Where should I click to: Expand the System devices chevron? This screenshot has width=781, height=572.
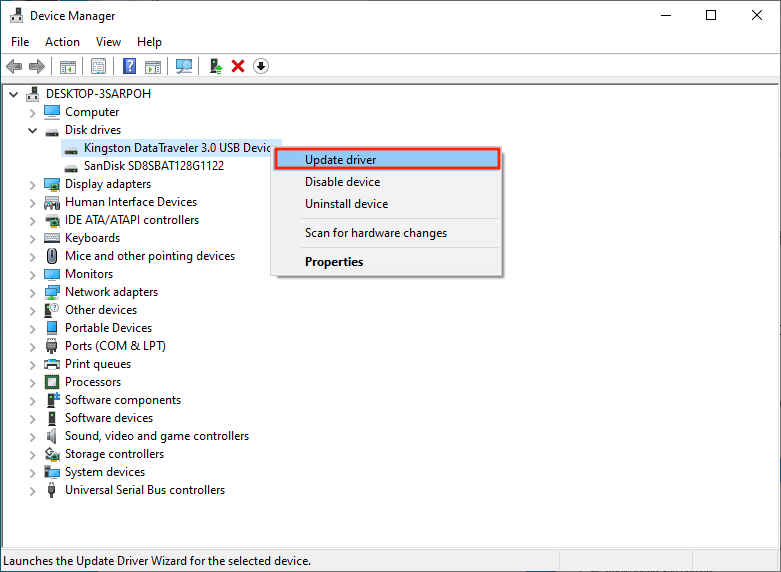[33, 472]
